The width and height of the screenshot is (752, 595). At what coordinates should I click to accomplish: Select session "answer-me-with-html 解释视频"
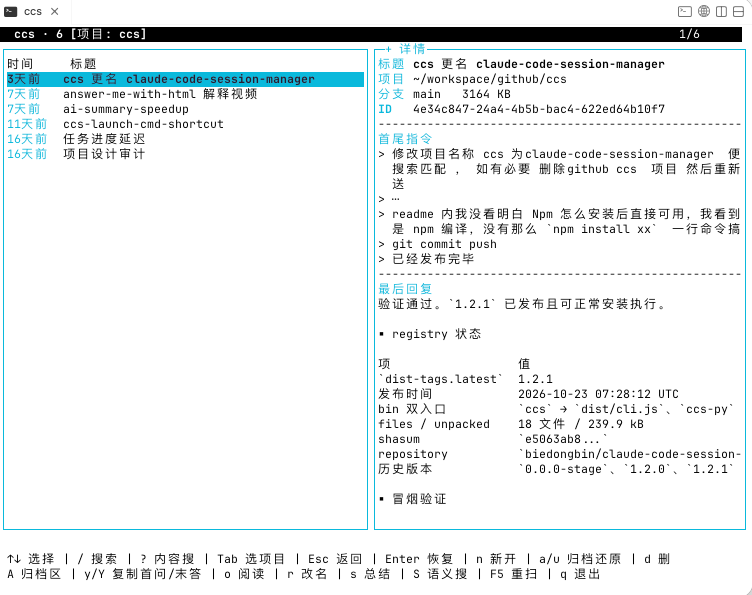pyautogui.click(x=185, y=94)
